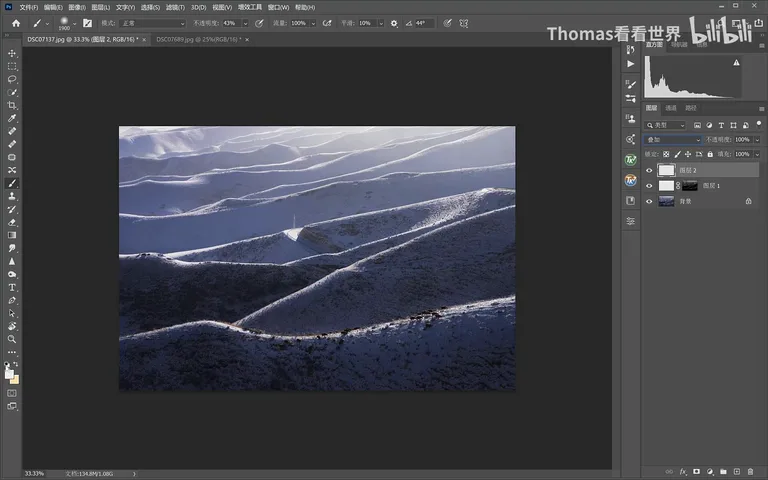
Task: Open the layer blend mode dropdown
Action: tap(673, 140)
